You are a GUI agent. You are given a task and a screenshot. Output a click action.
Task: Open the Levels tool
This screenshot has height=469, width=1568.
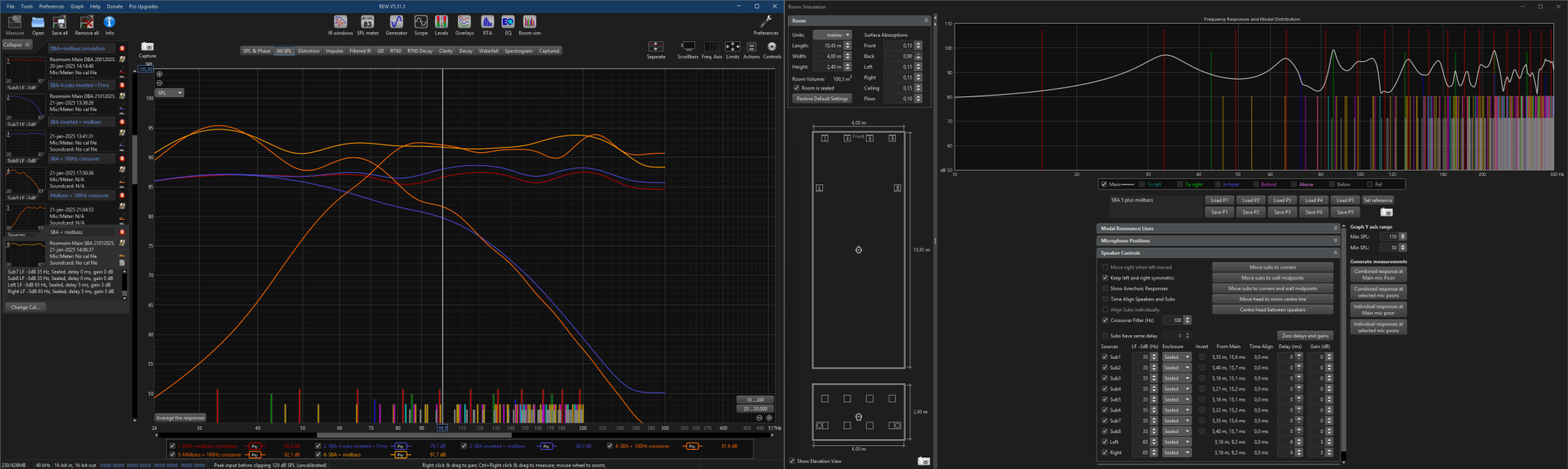pyautogui.click(x=442, y=21)
